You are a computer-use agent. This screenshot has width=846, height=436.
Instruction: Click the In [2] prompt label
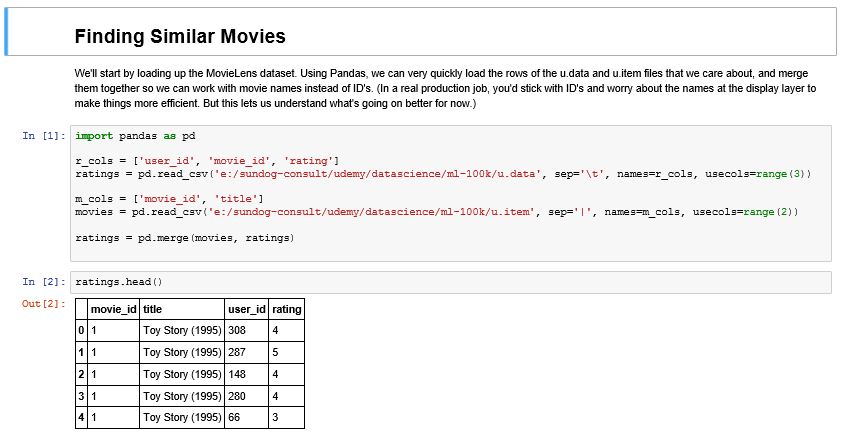pos(44,282)
